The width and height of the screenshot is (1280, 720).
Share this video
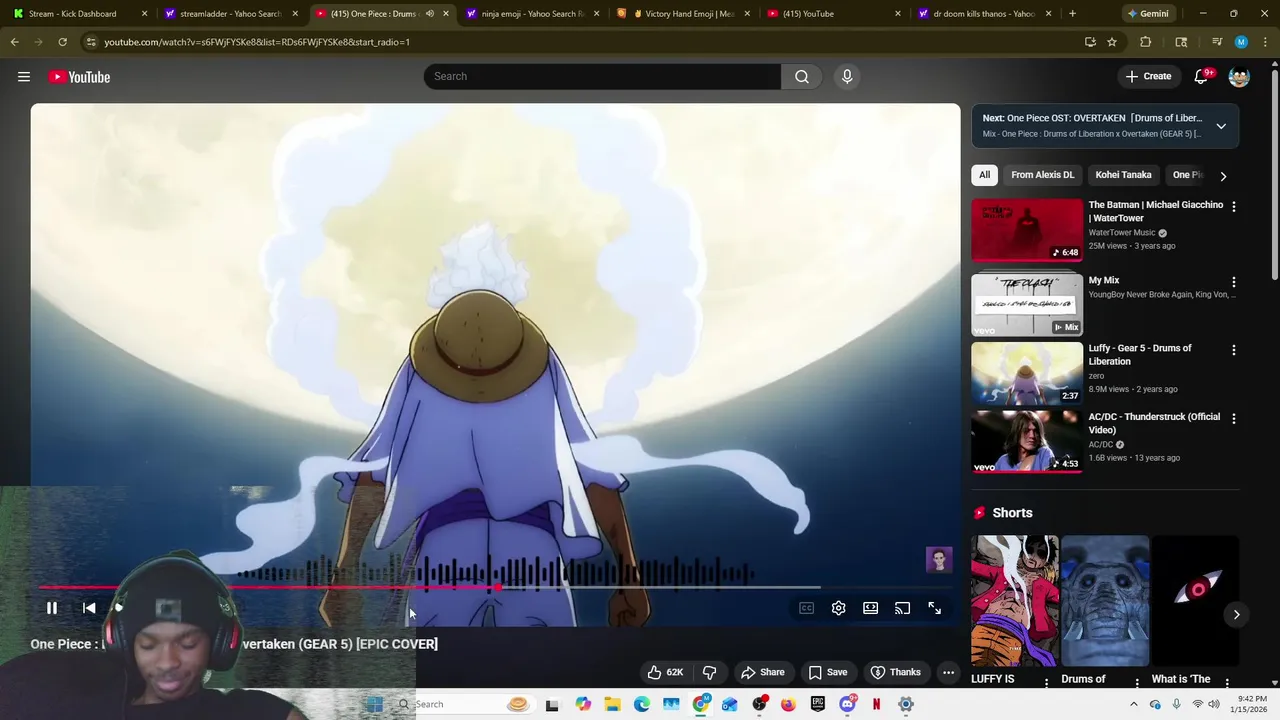[762, 672]
